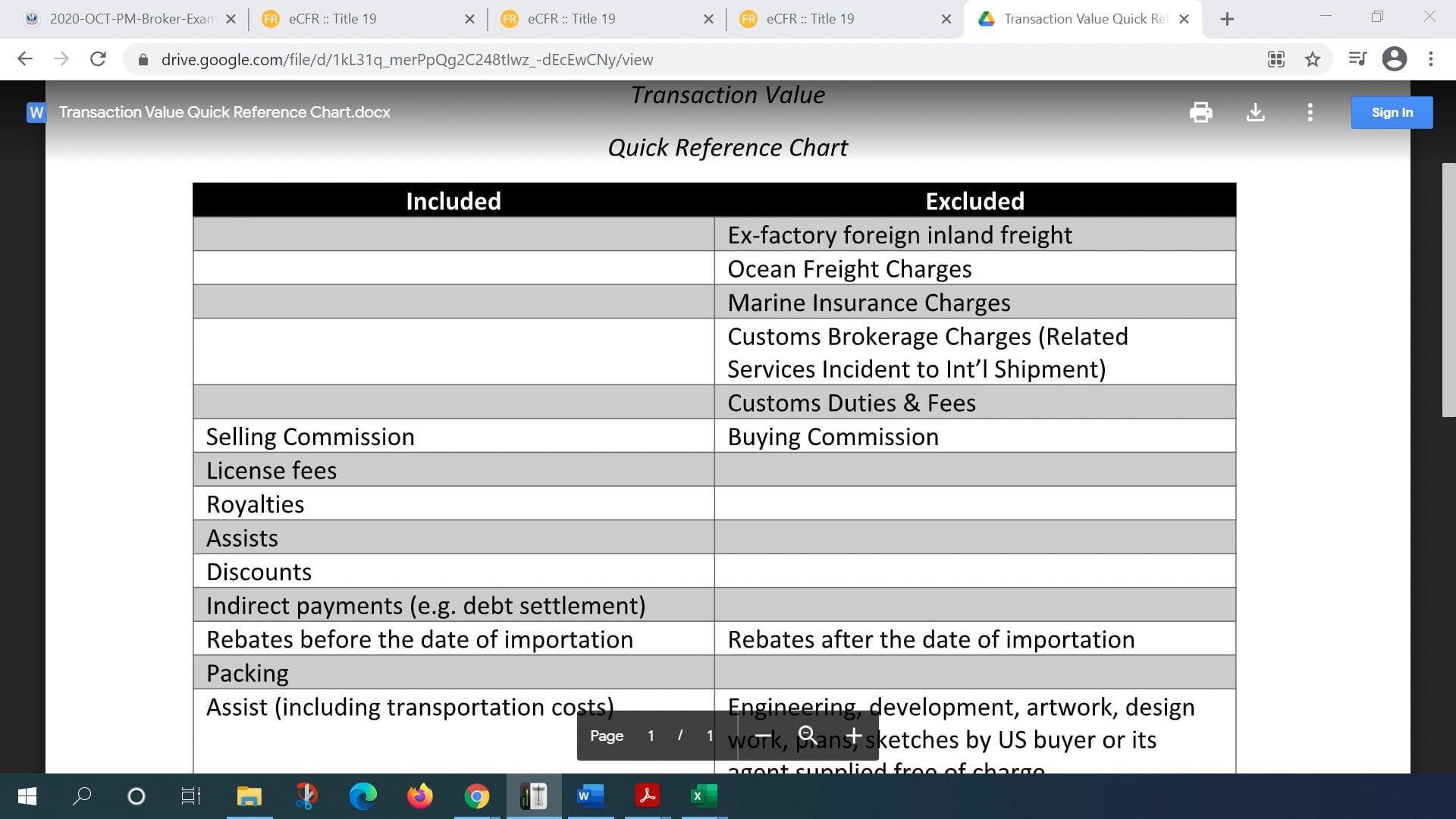Open Adobe Acrobat from the taskbar
The height and width of the screenshot is (819, 1456).
point(647,796)
